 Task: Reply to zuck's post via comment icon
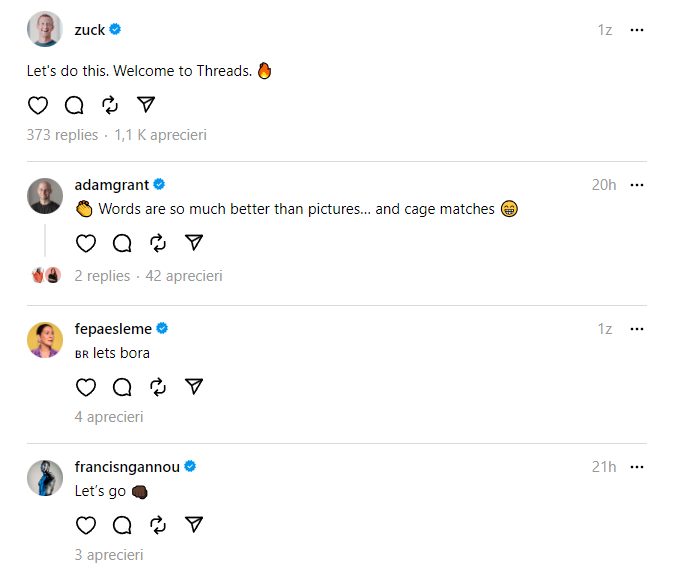(74, 105)
